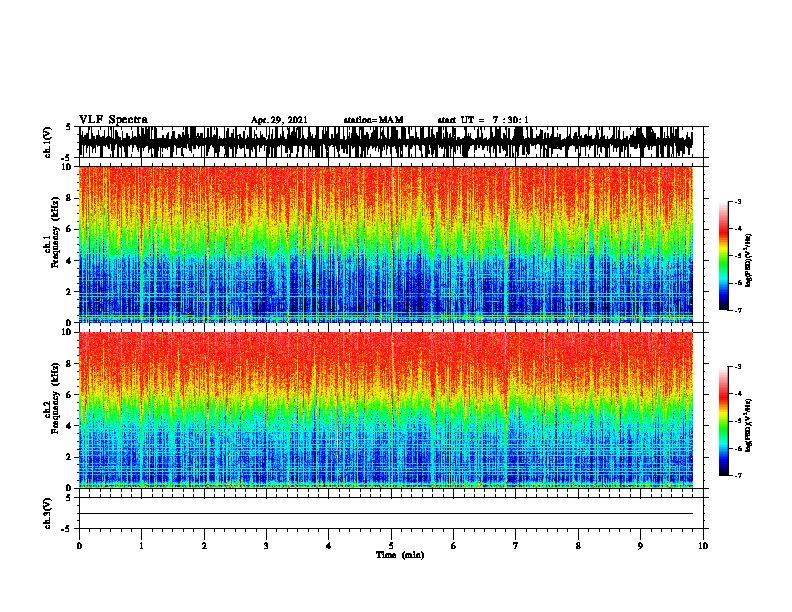Click the "-3" label on ch.2 colorbar
The height and width of the screenshot is (612, 792).
click(738, 367)
